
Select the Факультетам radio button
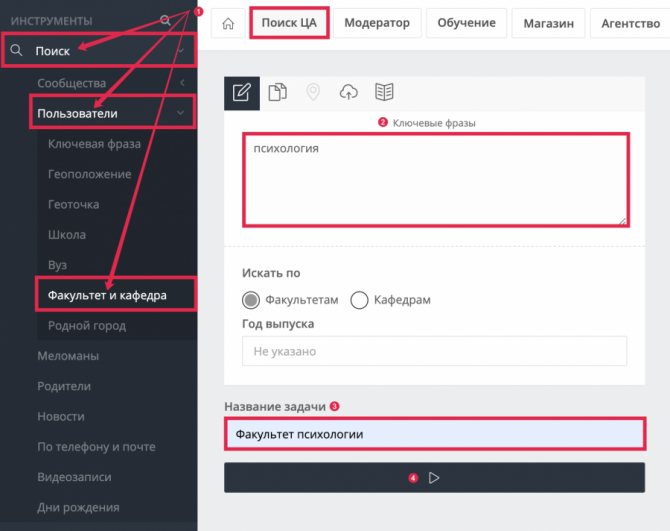coord(251,300)
